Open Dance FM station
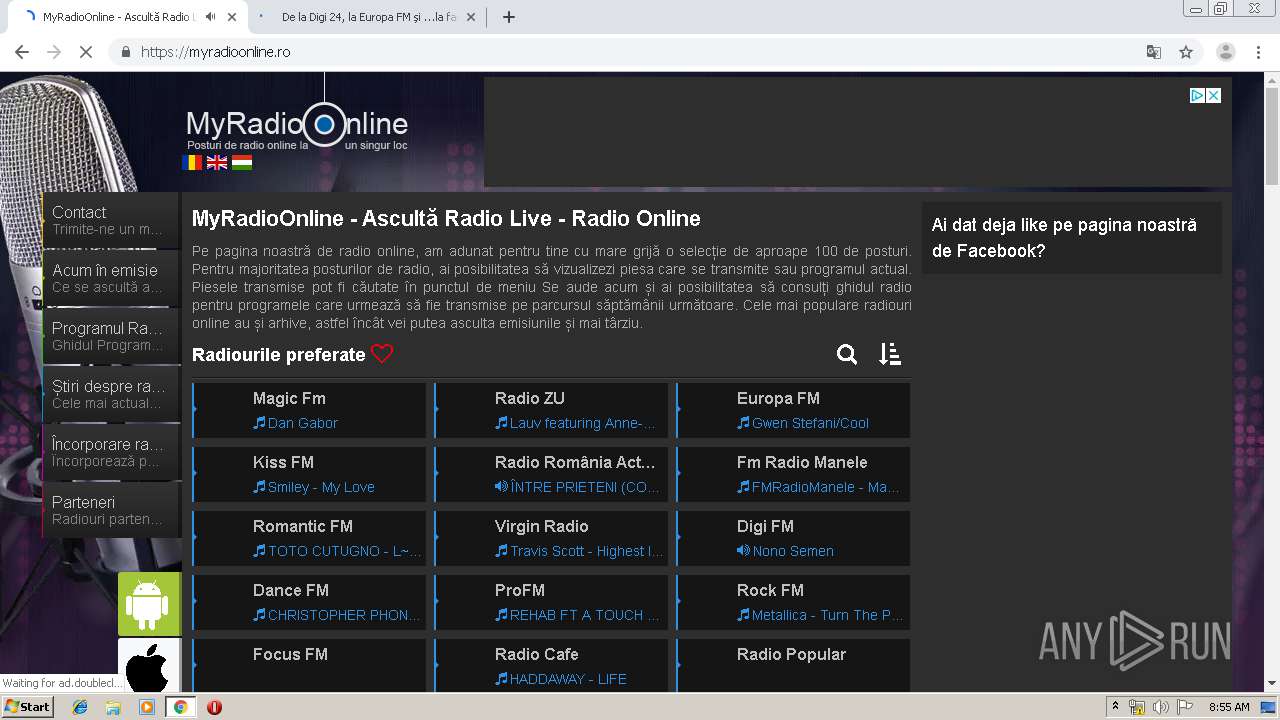 309,602
